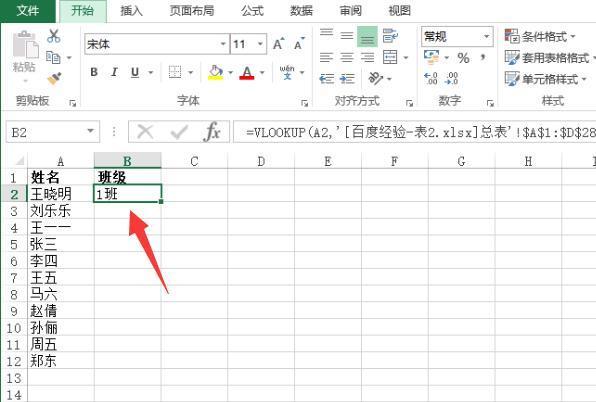
Task: Open font size dropdown showing 11
Action: click(260, 44)
